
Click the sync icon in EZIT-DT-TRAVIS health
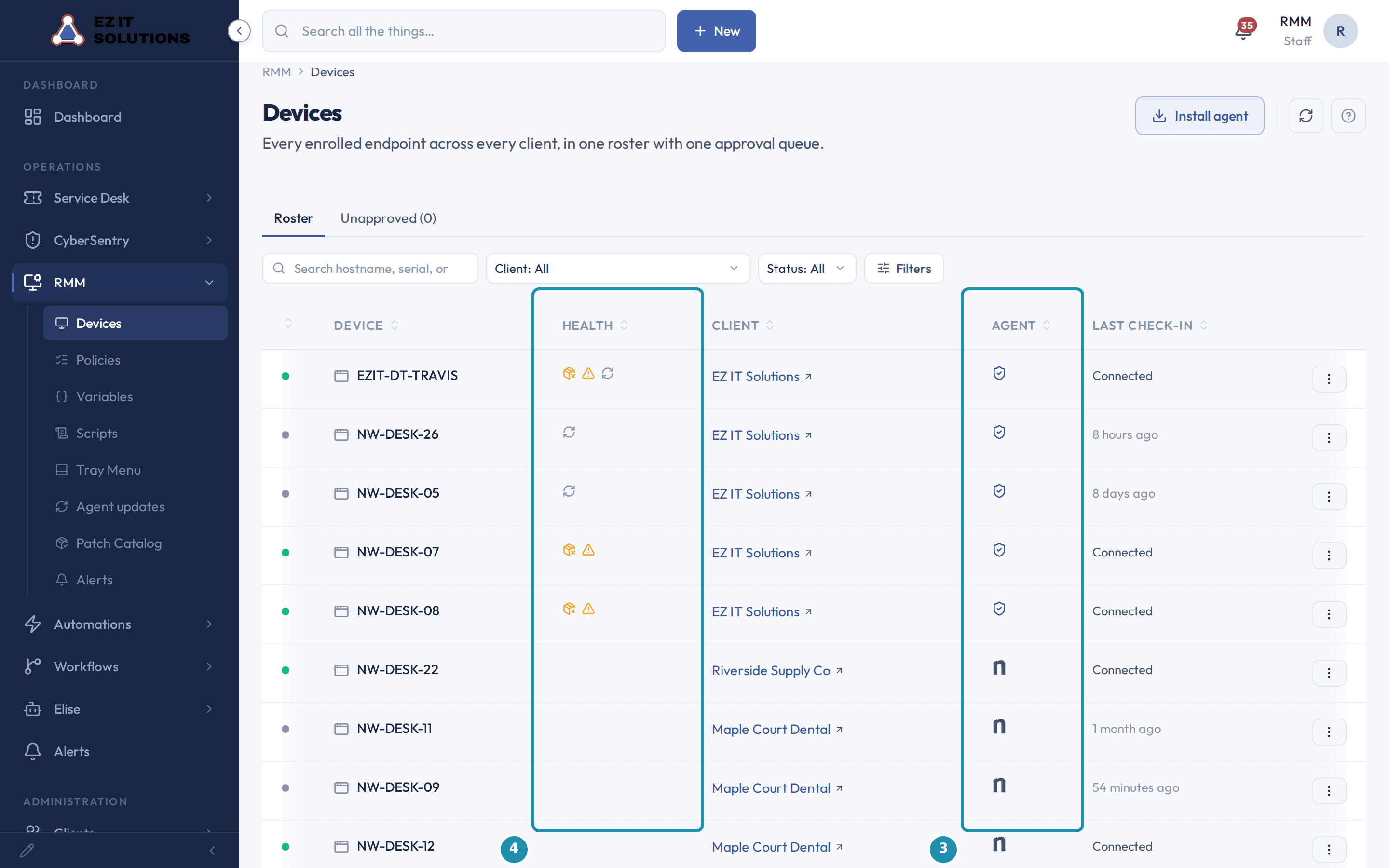click(x=608, y=374)
